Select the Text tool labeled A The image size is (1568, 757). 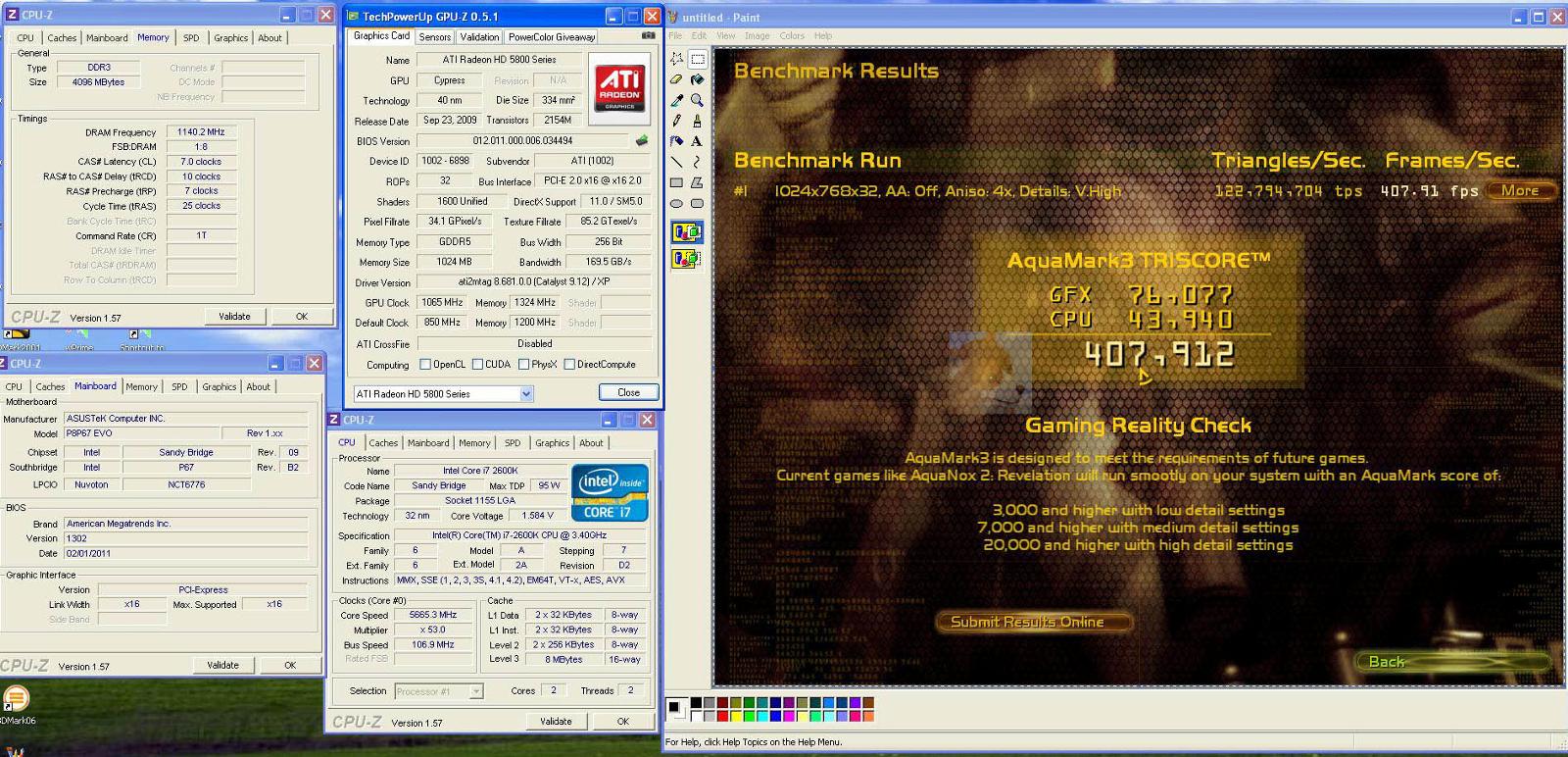click(x=697, y=141)
